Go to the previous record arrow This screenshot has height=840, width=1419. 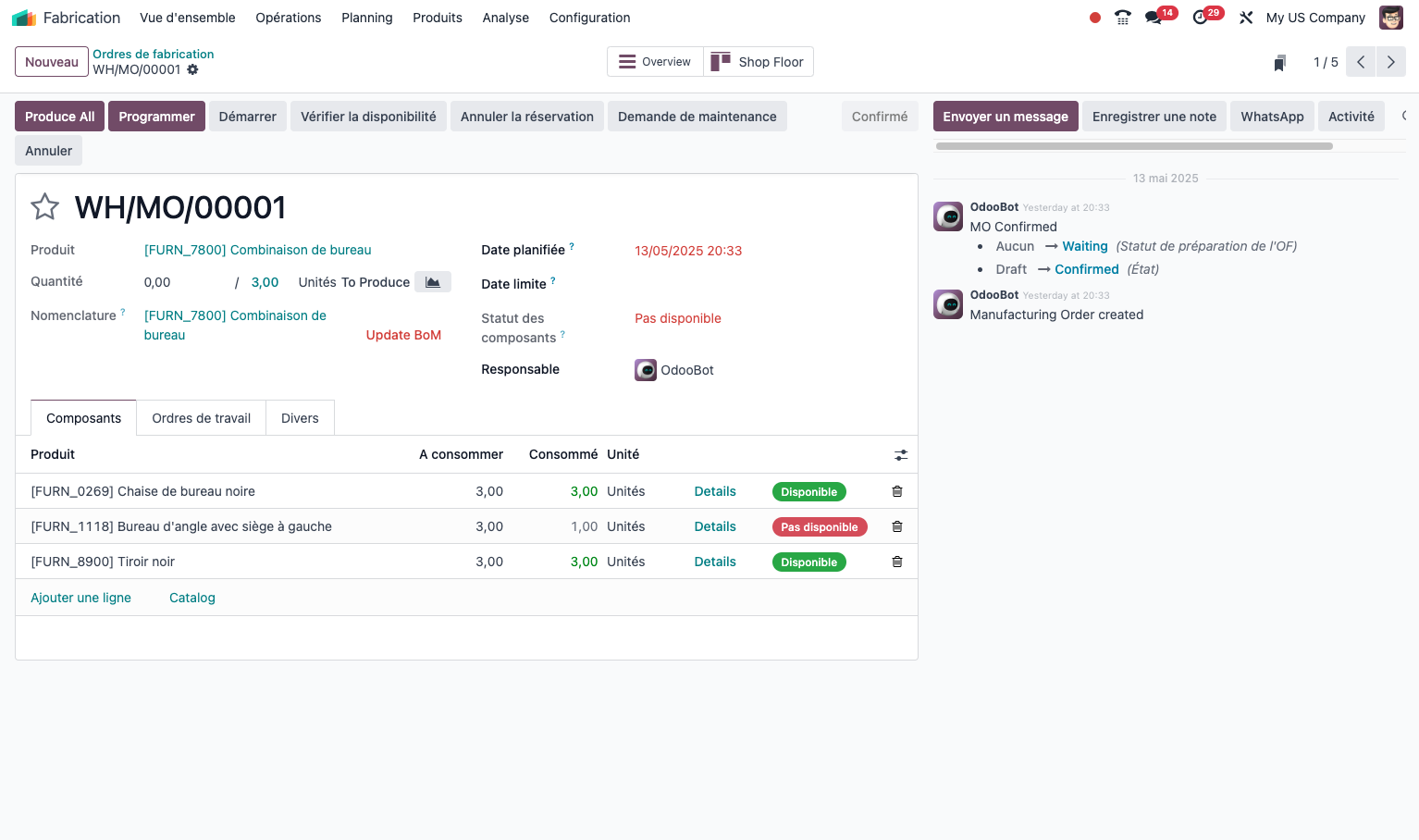point(1361,62)
